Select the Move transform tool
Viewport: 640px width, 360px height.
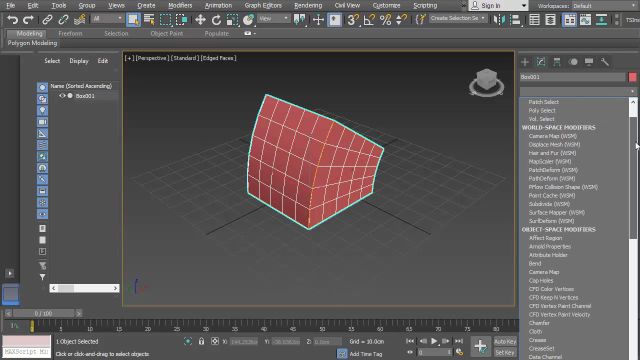pos(200,19)
